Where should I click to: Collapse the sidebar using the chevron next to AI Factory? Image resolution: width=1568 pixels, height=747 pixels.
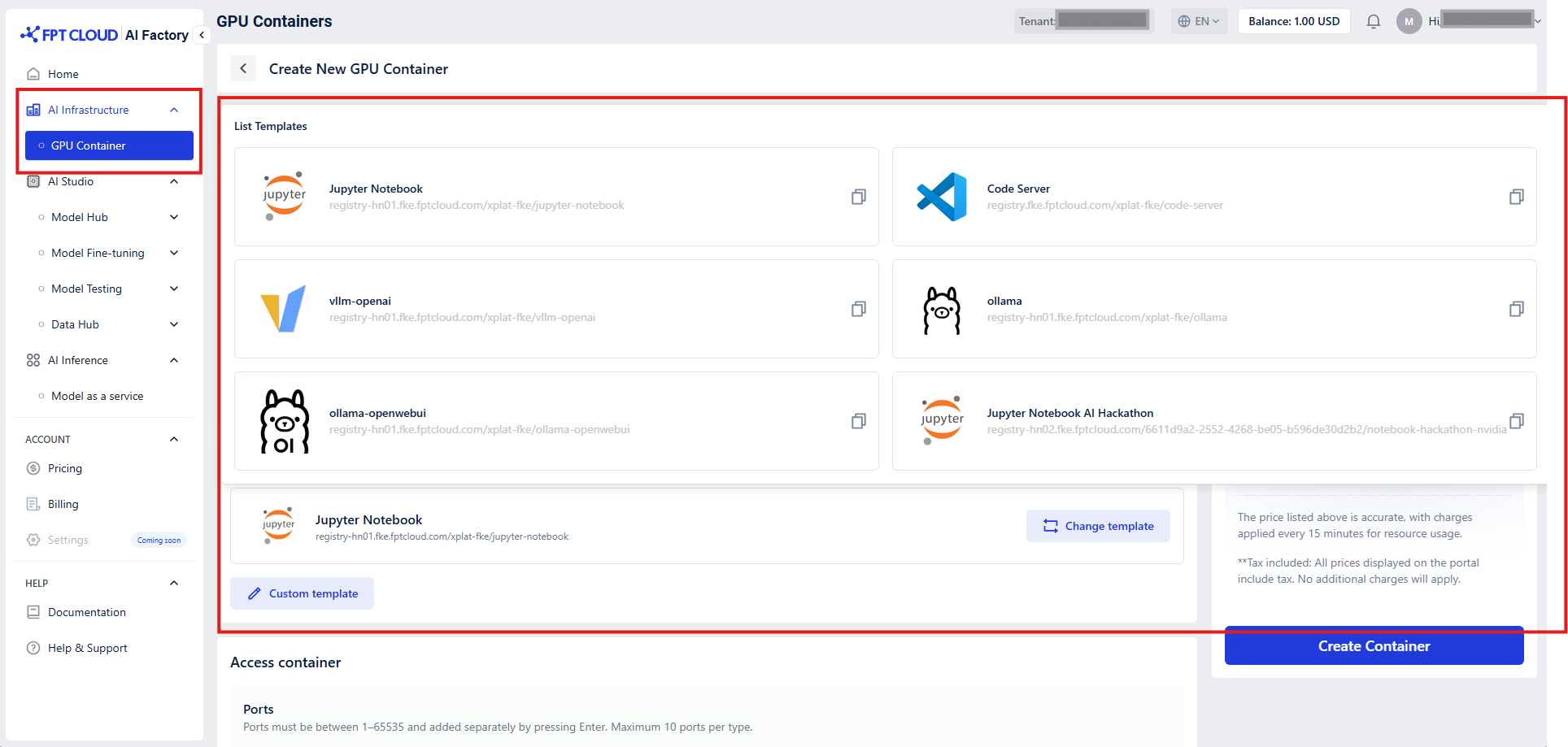pyautogui.click(x=202, y=35)
